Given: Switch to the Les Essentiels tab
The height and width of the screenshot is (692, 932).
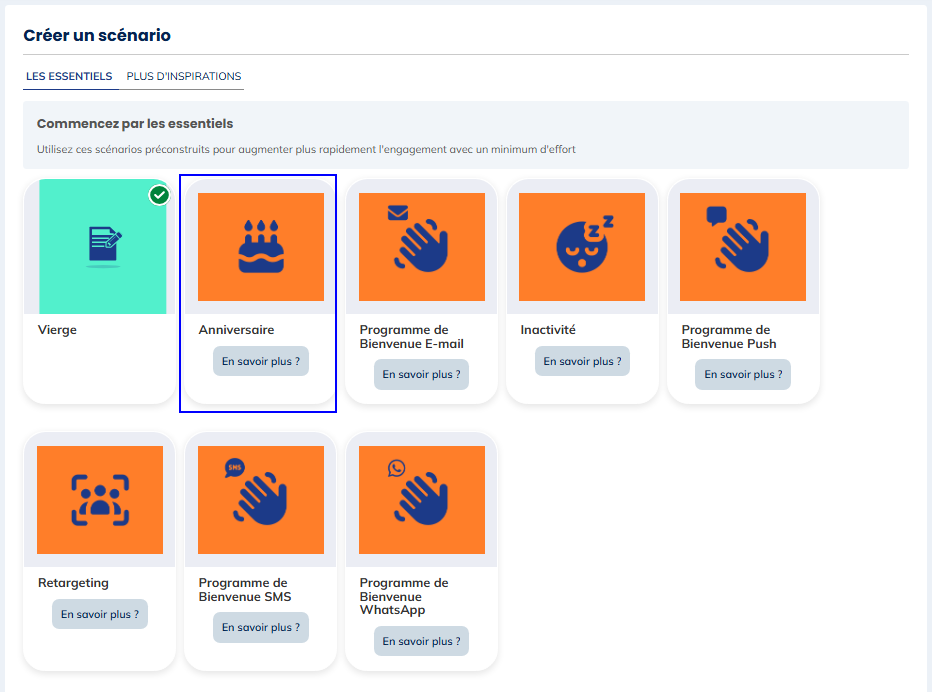Looking at the screenshot, I should (69, 77).
